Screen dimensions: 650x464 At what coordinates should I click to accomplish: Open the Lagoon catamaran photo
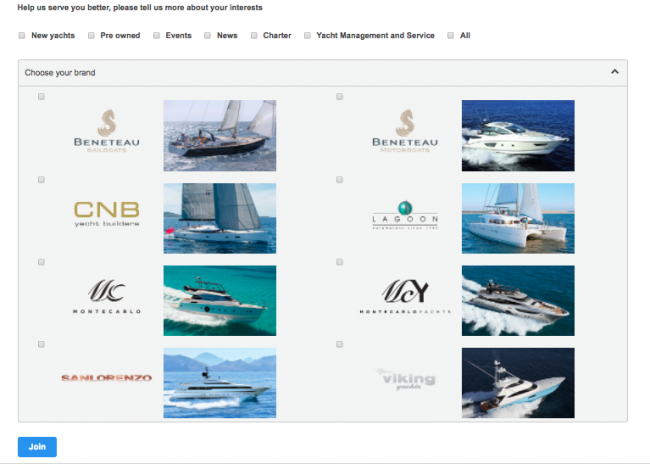[x=518, y=218]
